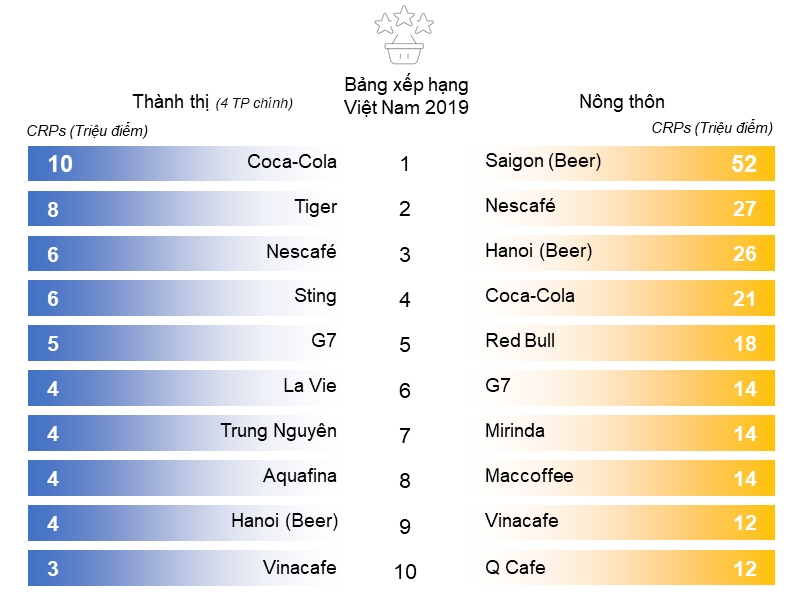Click the urban Vinacafe score 3

pos(53,569)
